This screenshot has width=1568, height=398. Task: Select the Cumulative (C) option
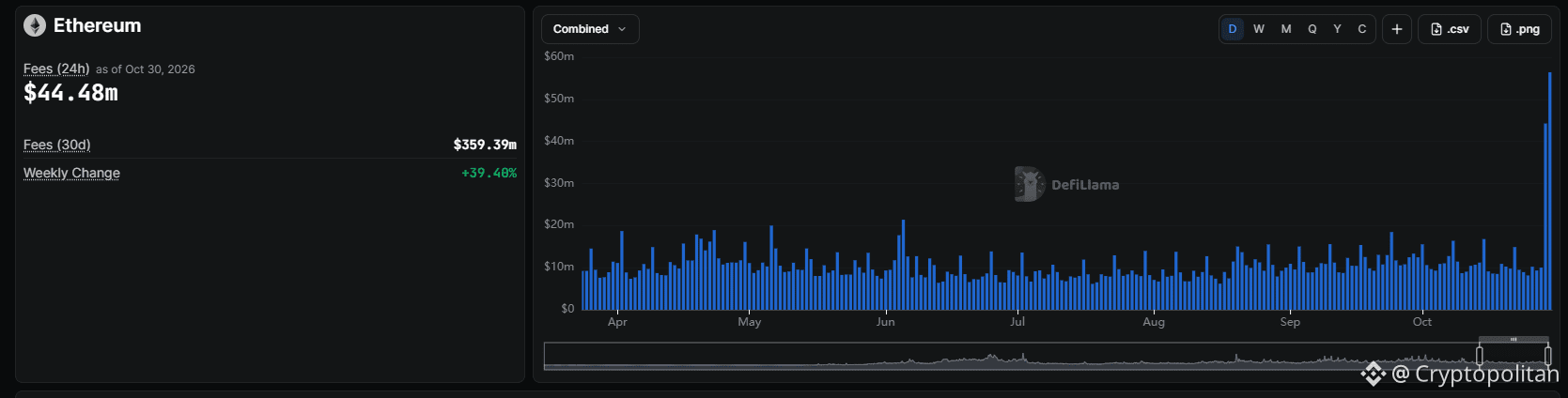click(1362, 29)
